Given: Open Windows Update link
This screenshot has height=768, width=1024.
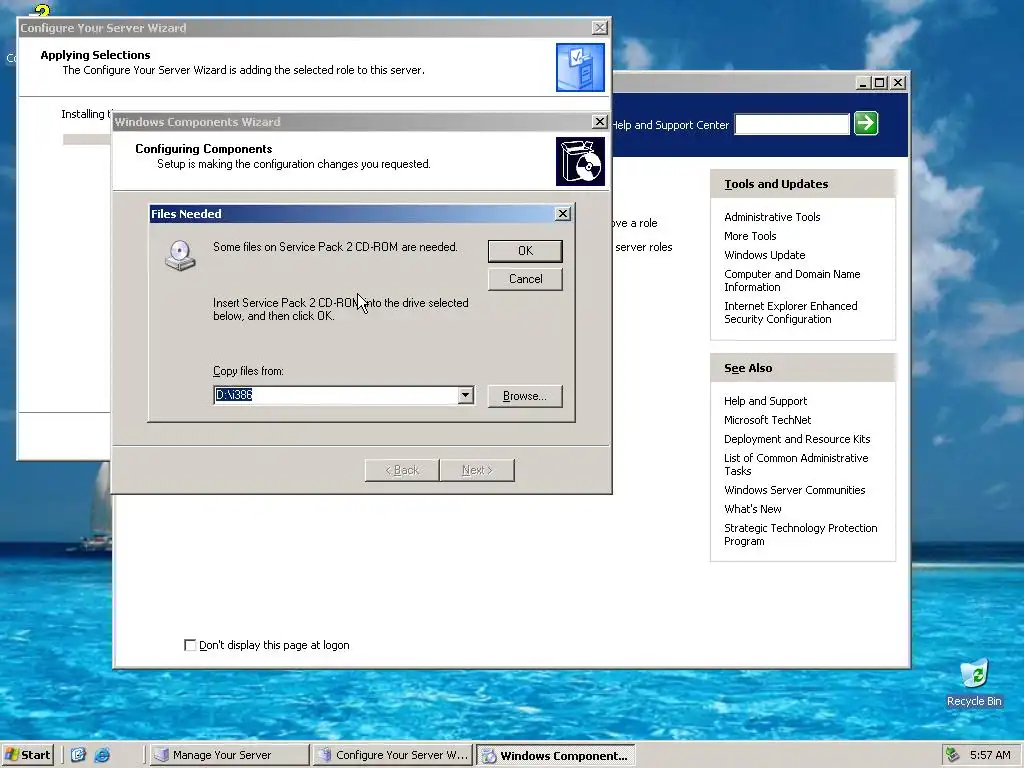Looking at the screenshot, I should click(764, 255).
